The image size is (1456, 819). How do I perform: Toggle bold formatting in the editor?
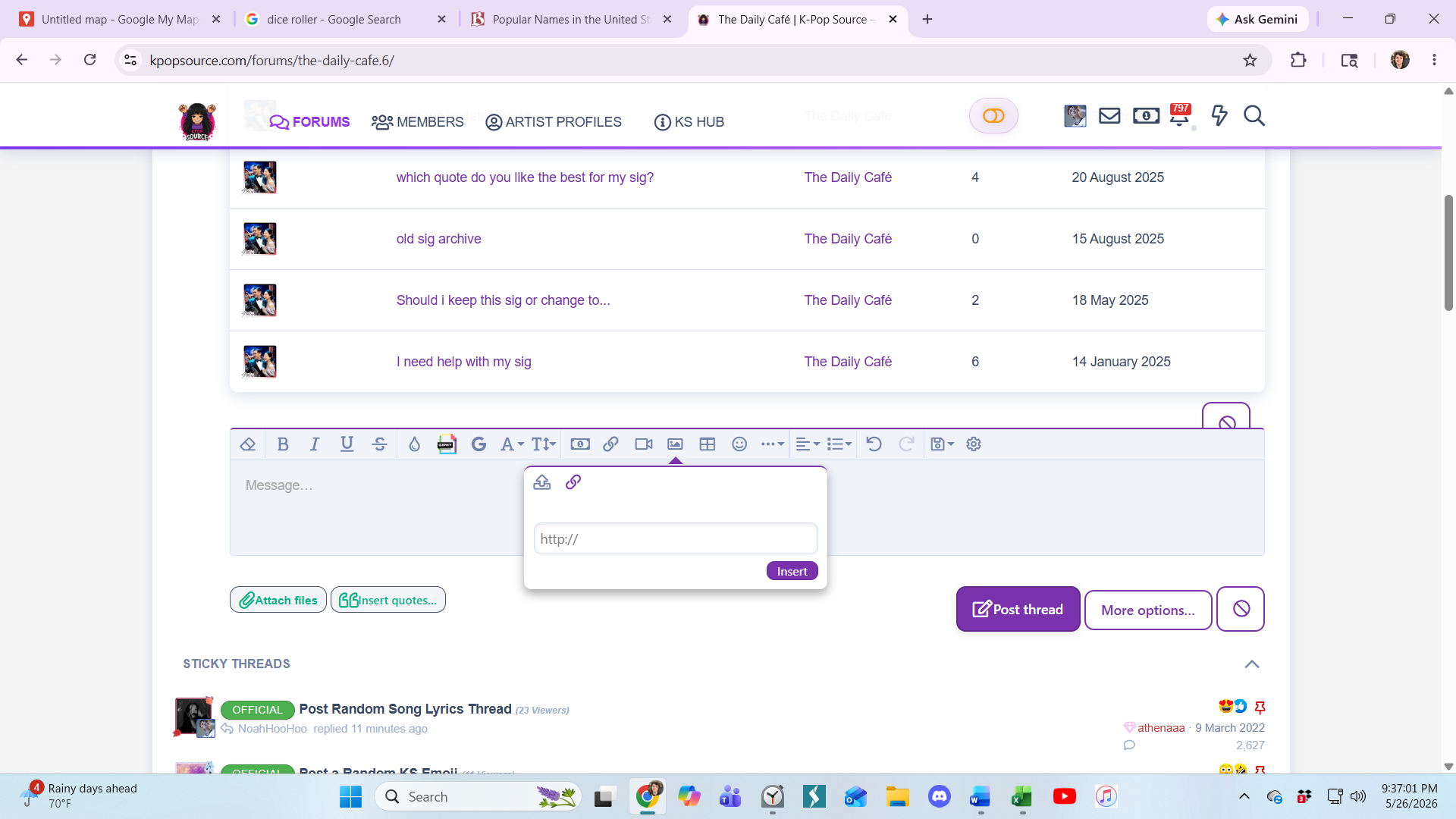click(283, 444)
